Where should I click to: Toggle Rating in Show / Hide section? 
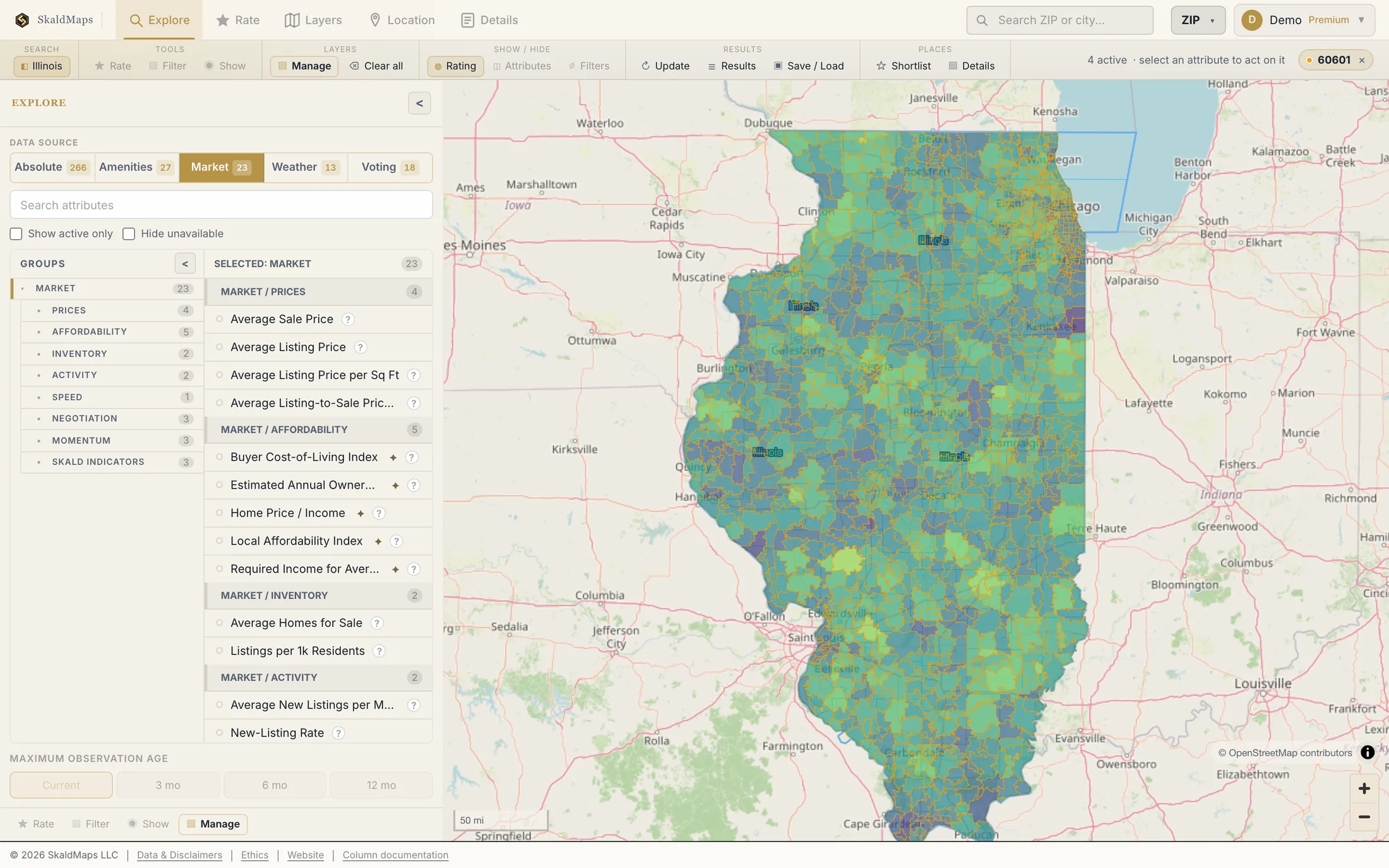[x=455, y=66]
